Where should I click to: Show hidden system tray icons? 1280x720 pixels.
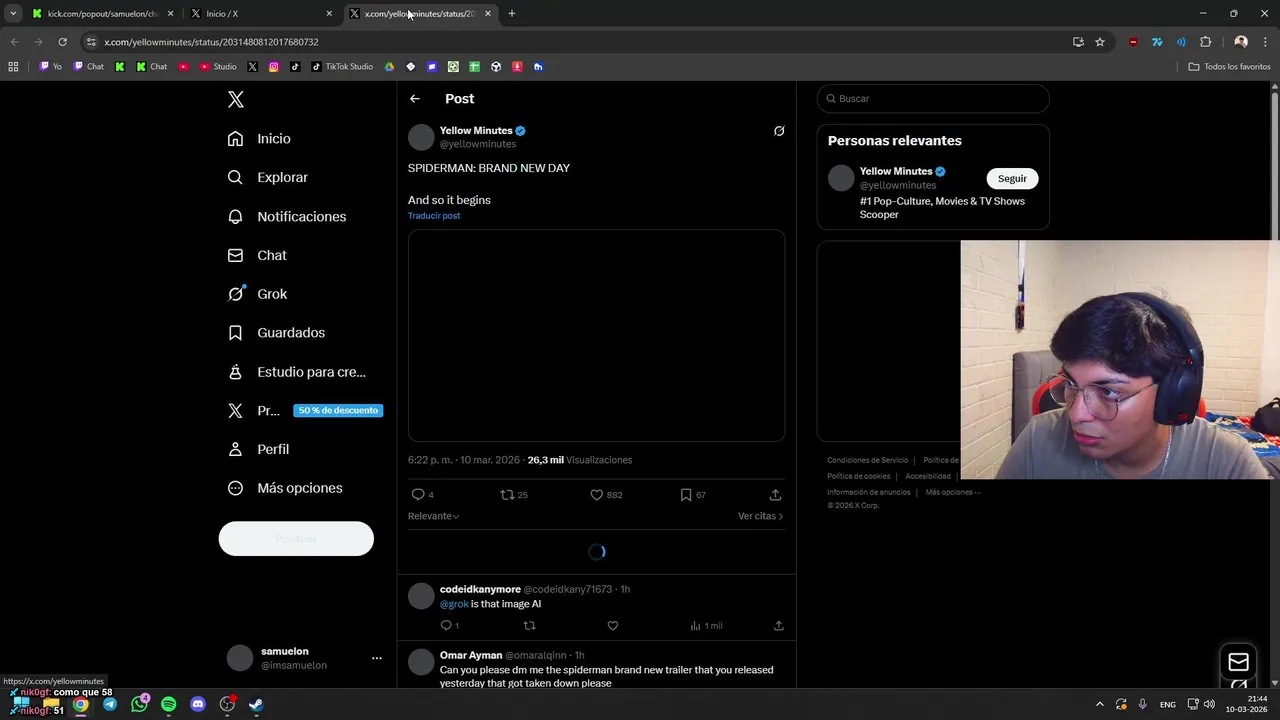click(x=1099, y=704)
